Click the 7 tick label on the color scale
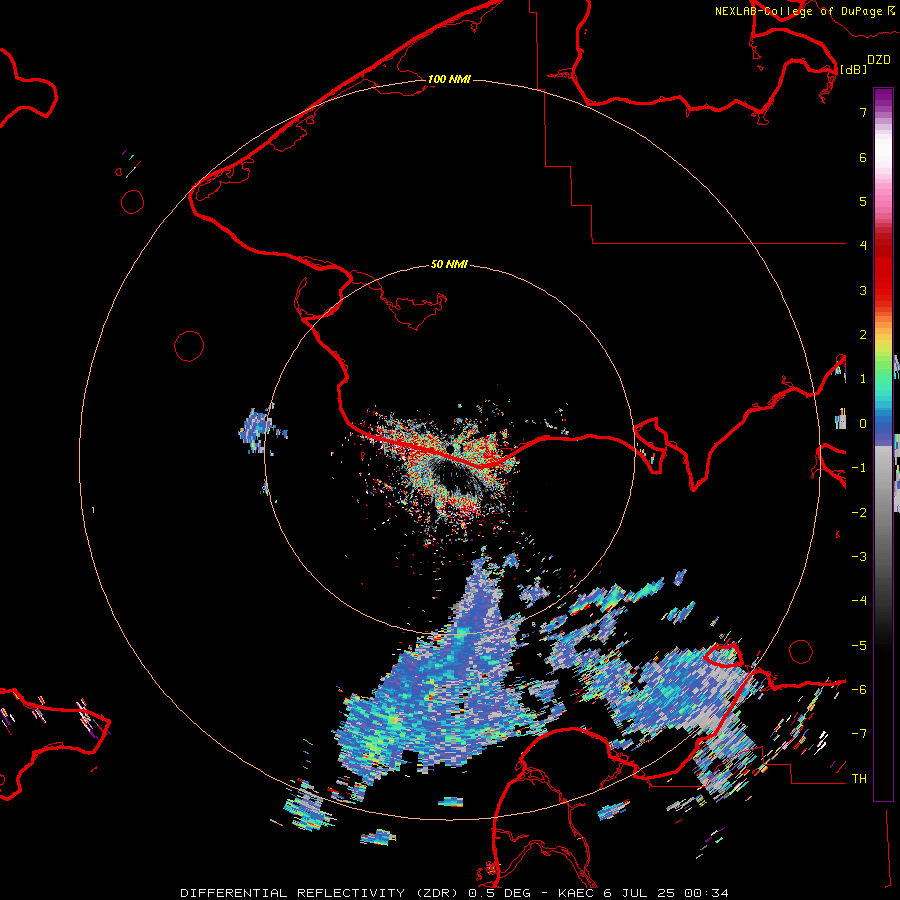 point(863,113)
